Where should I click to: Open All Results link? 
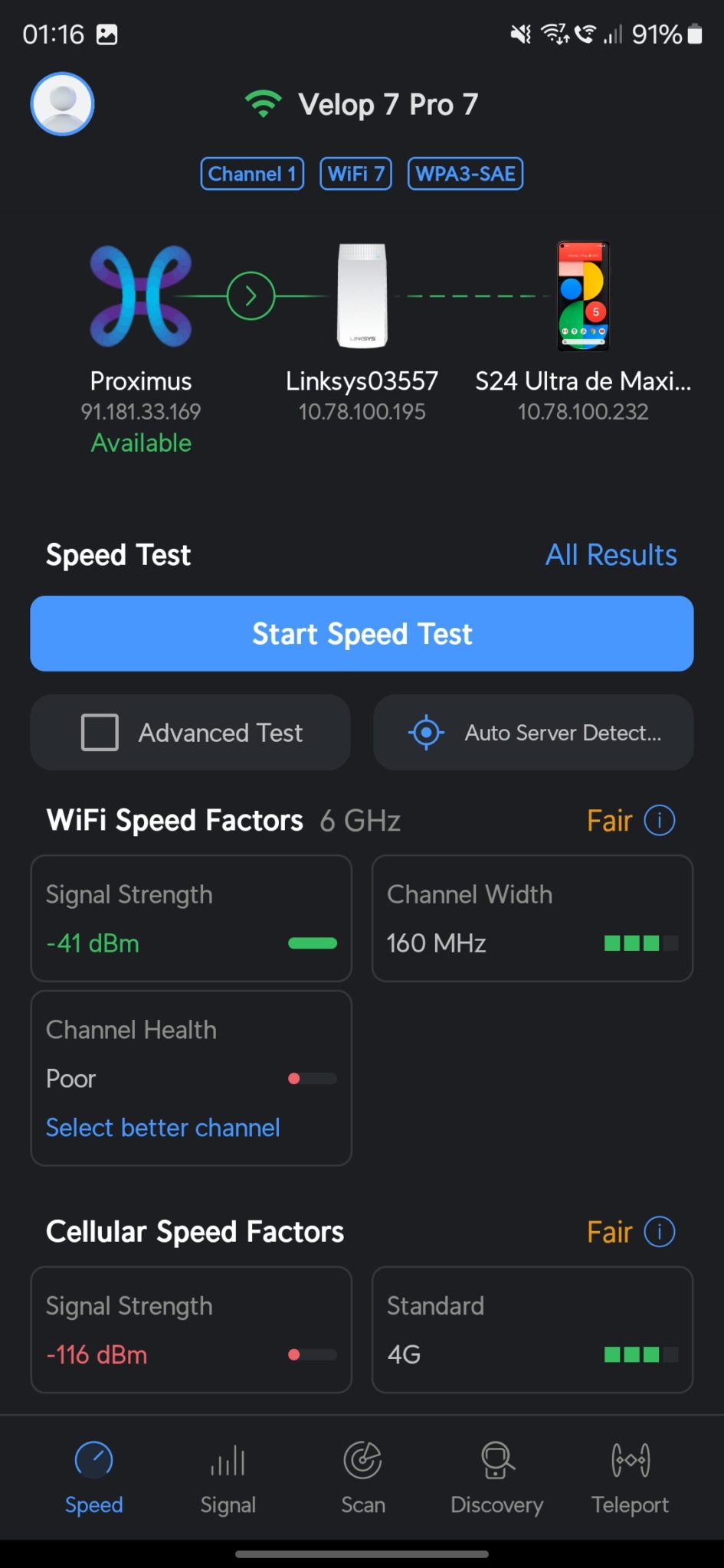click(611, 555)
